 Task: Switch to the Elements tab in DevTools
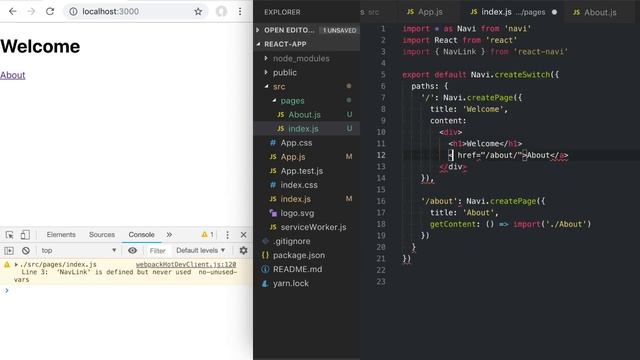[61, 235]
